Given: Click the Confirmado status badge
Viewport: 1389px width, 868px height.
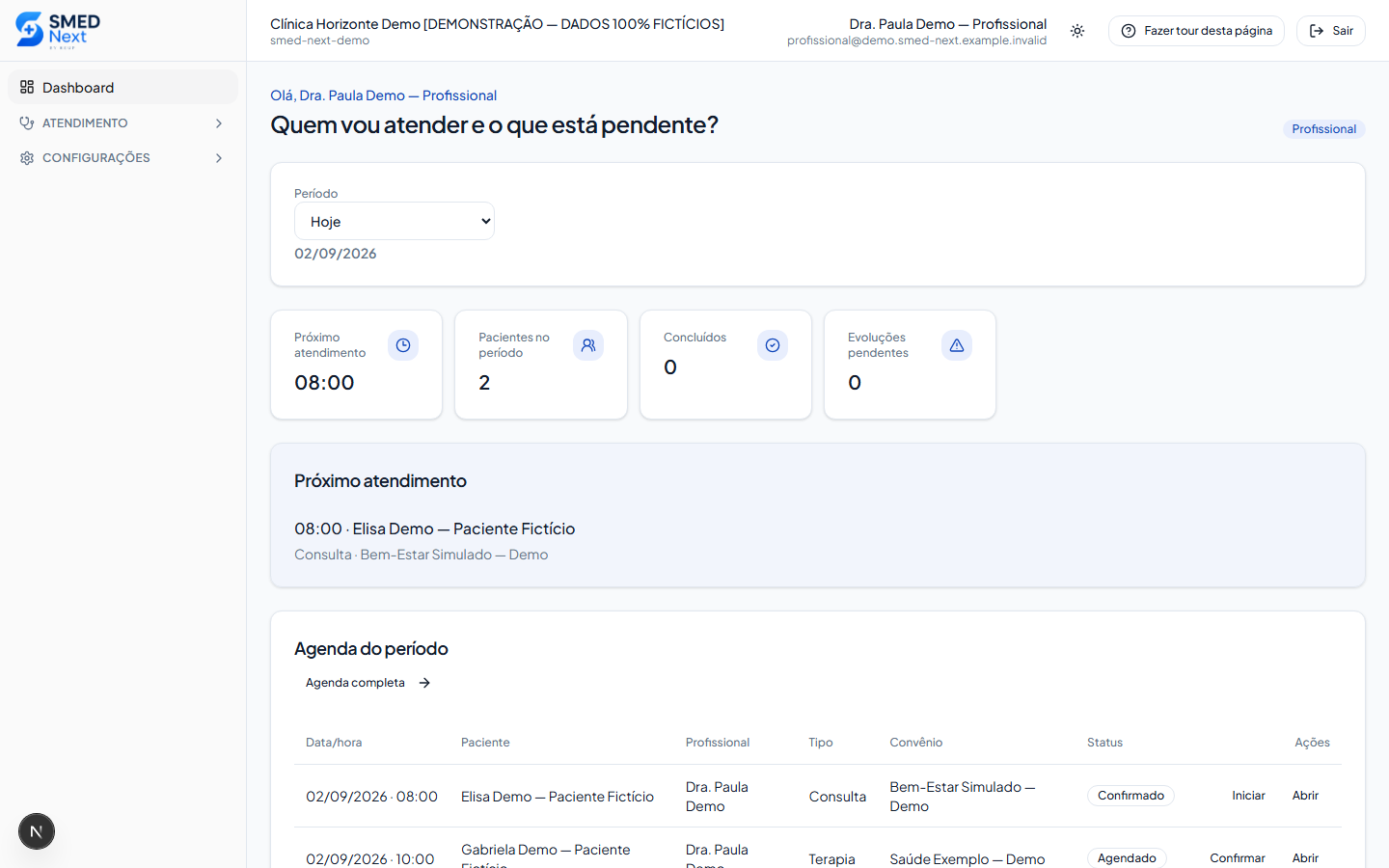Looking at the screenshot, I should [1130, 796].
